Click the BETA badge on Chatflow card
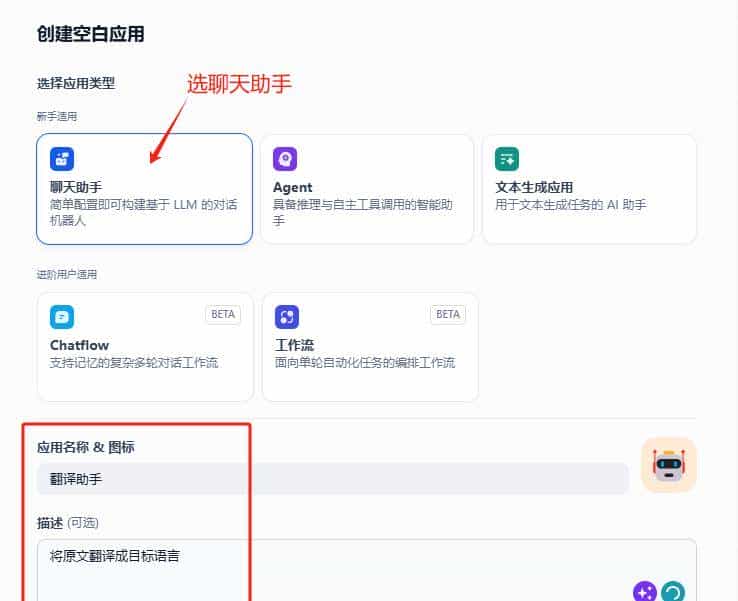 click(x=223, y=314)
